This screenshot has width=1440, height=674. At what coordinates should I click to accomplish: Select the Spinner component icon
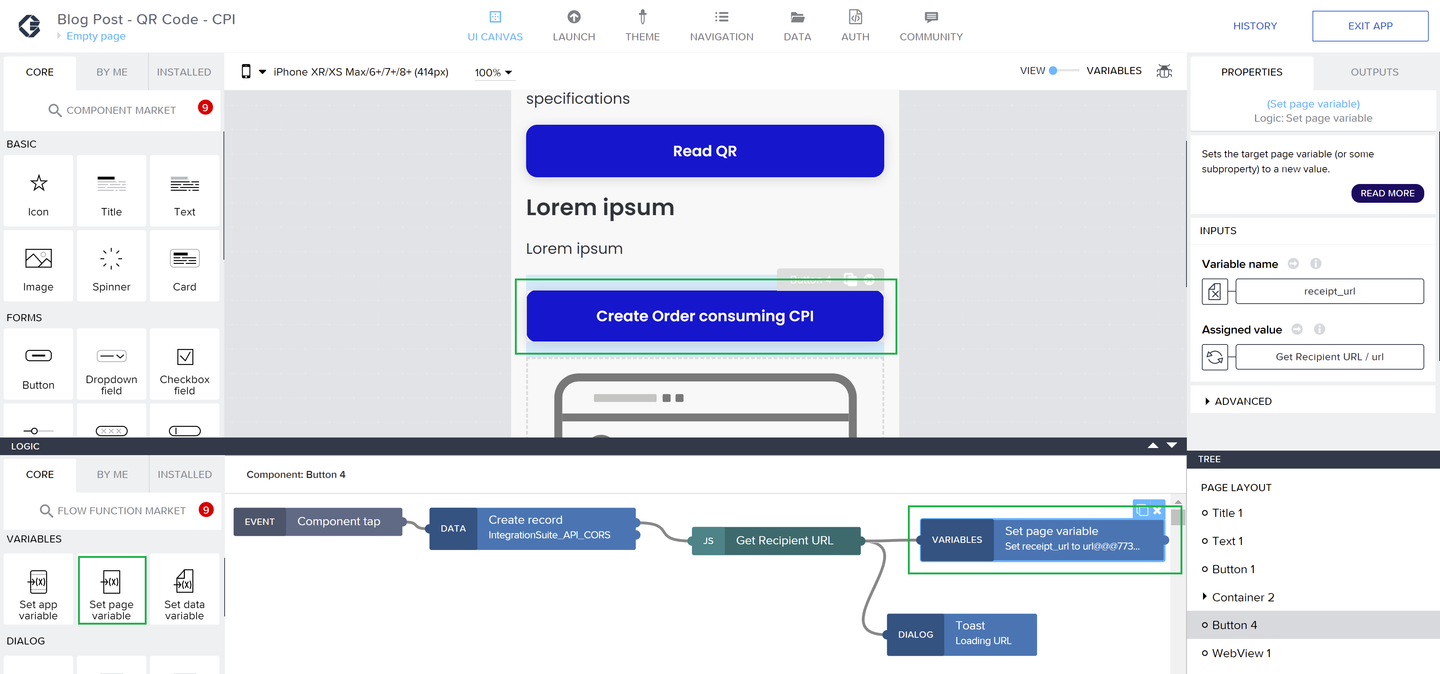pyautogui.click(x=111, y=259)
